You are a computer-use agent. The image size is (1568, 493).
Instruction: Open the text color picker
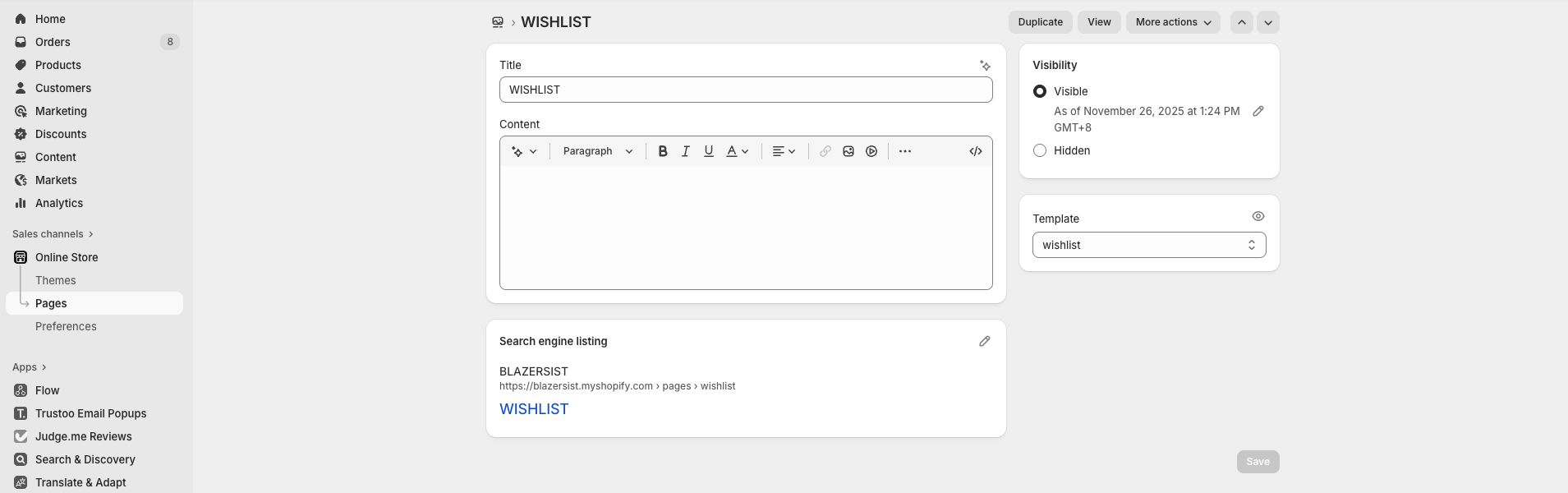point(738,151)
